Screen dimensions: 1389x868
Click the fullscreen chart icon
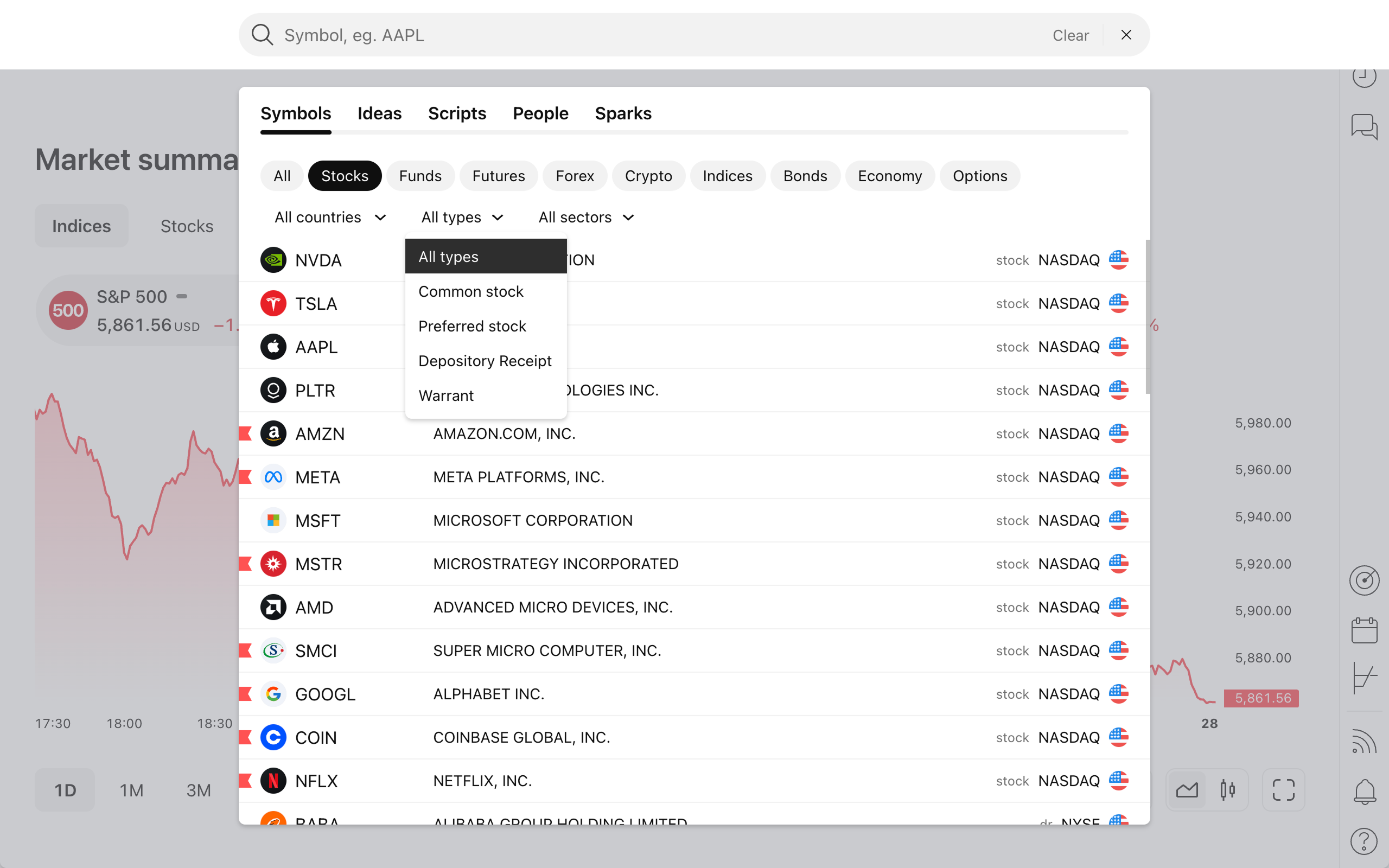[1283, 790]
